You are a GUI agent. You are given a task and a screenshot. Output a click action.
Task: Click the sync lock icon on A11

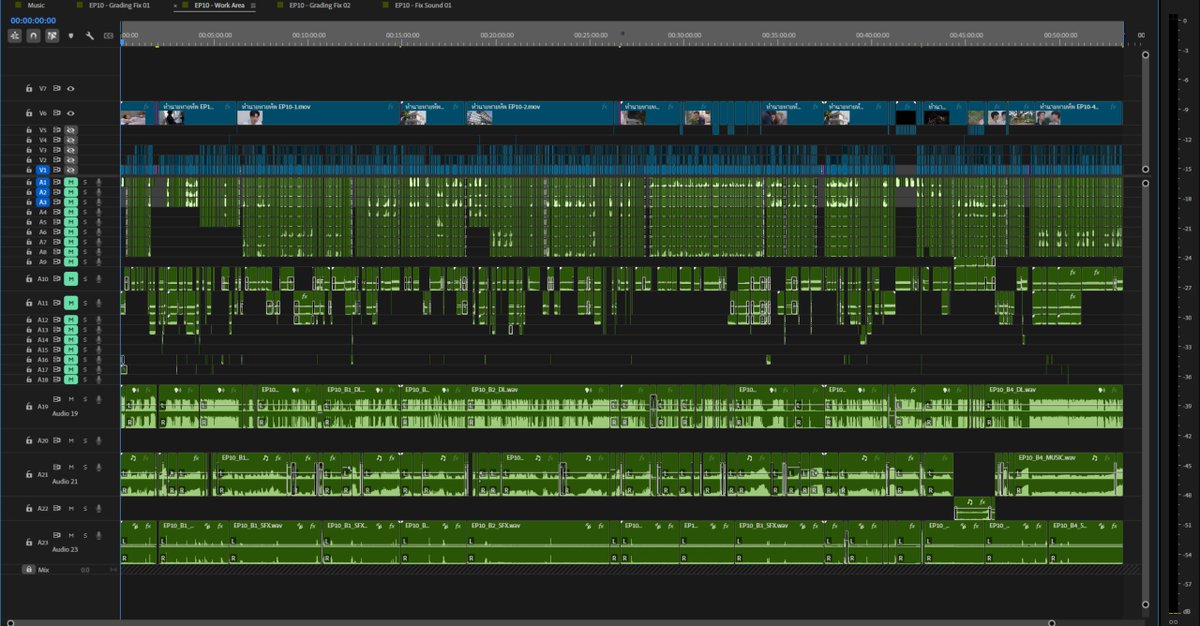(58, 302)
